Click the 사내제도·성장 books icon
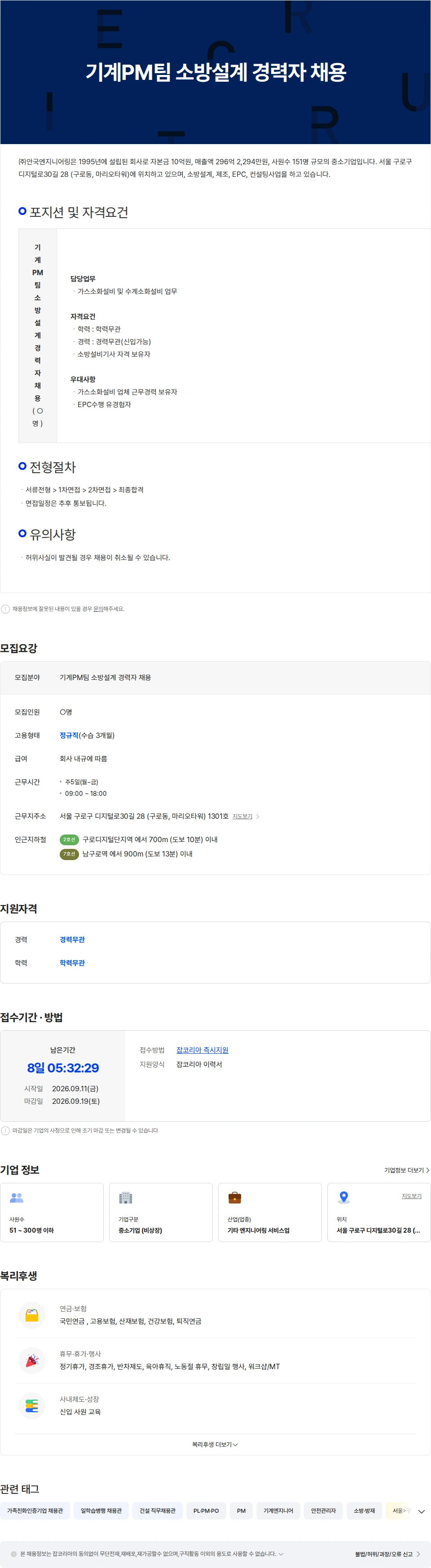Image resolution: width=431 pixels, height=1568 pixels. point(32,1406)
